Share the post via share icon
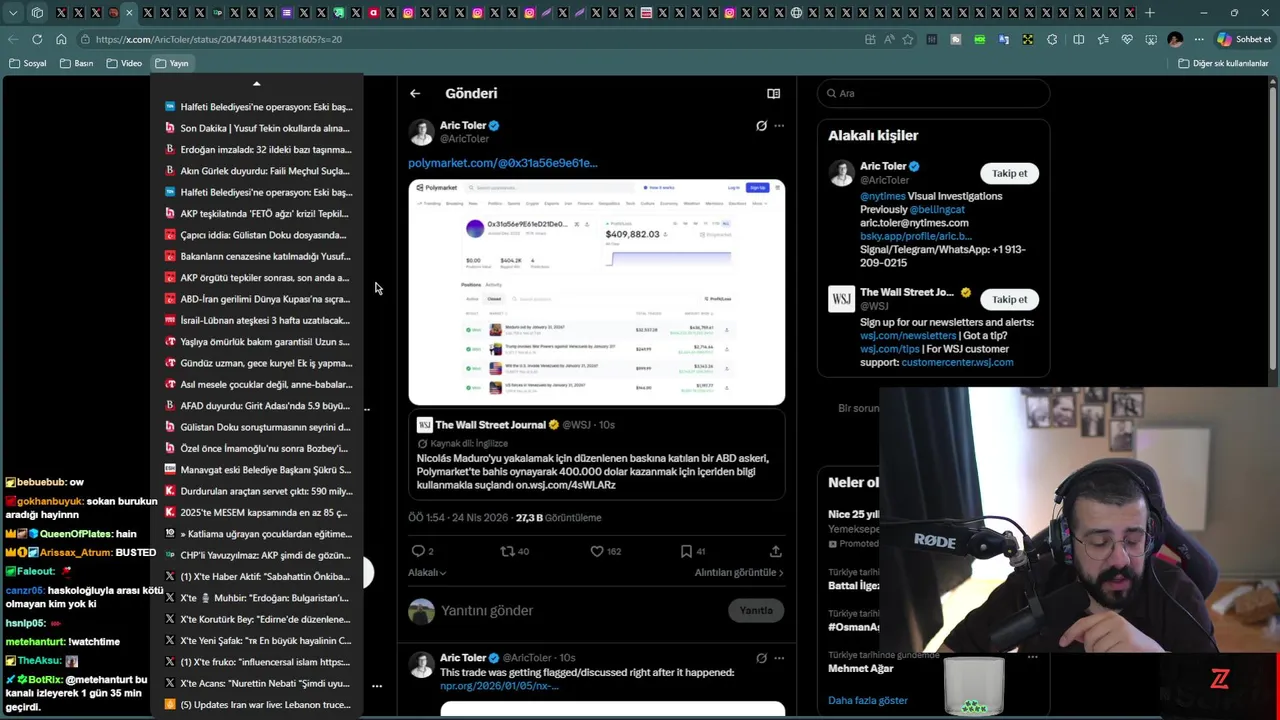Viewport: 1280px width, 720px height. [775, 551]
